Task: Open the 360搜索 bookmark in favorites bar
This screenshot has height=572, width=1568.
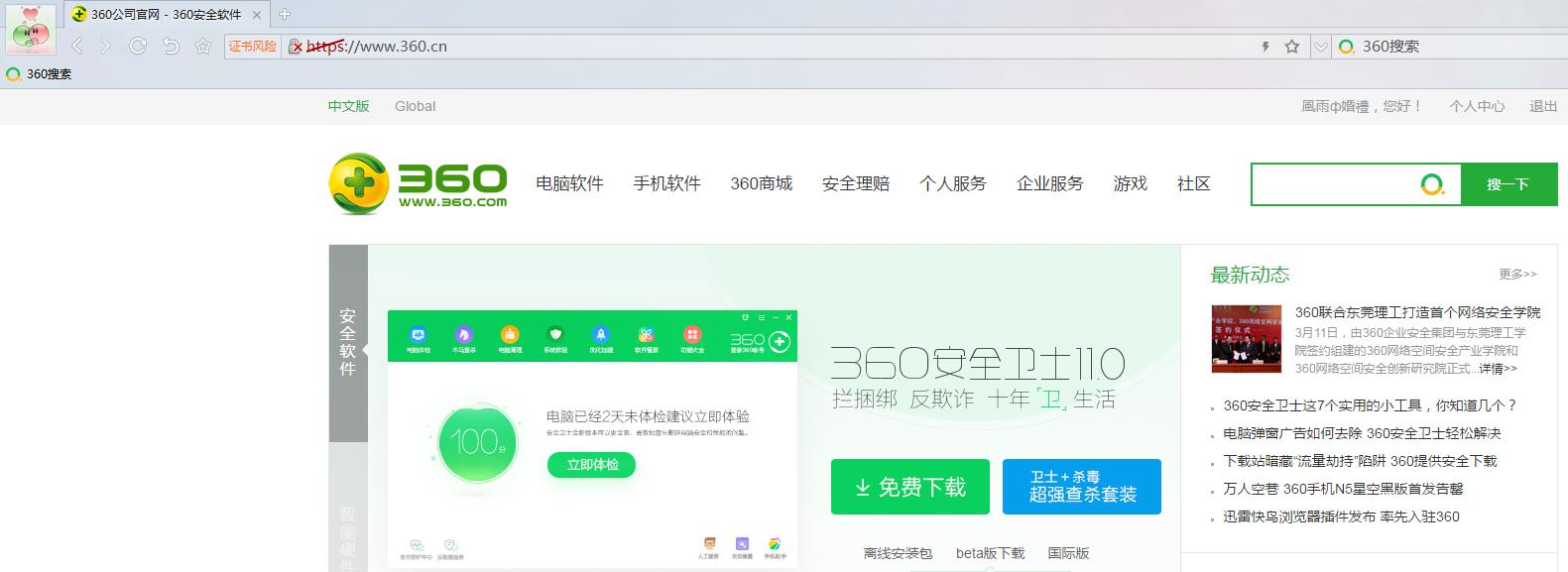Action: coord(39,74)
